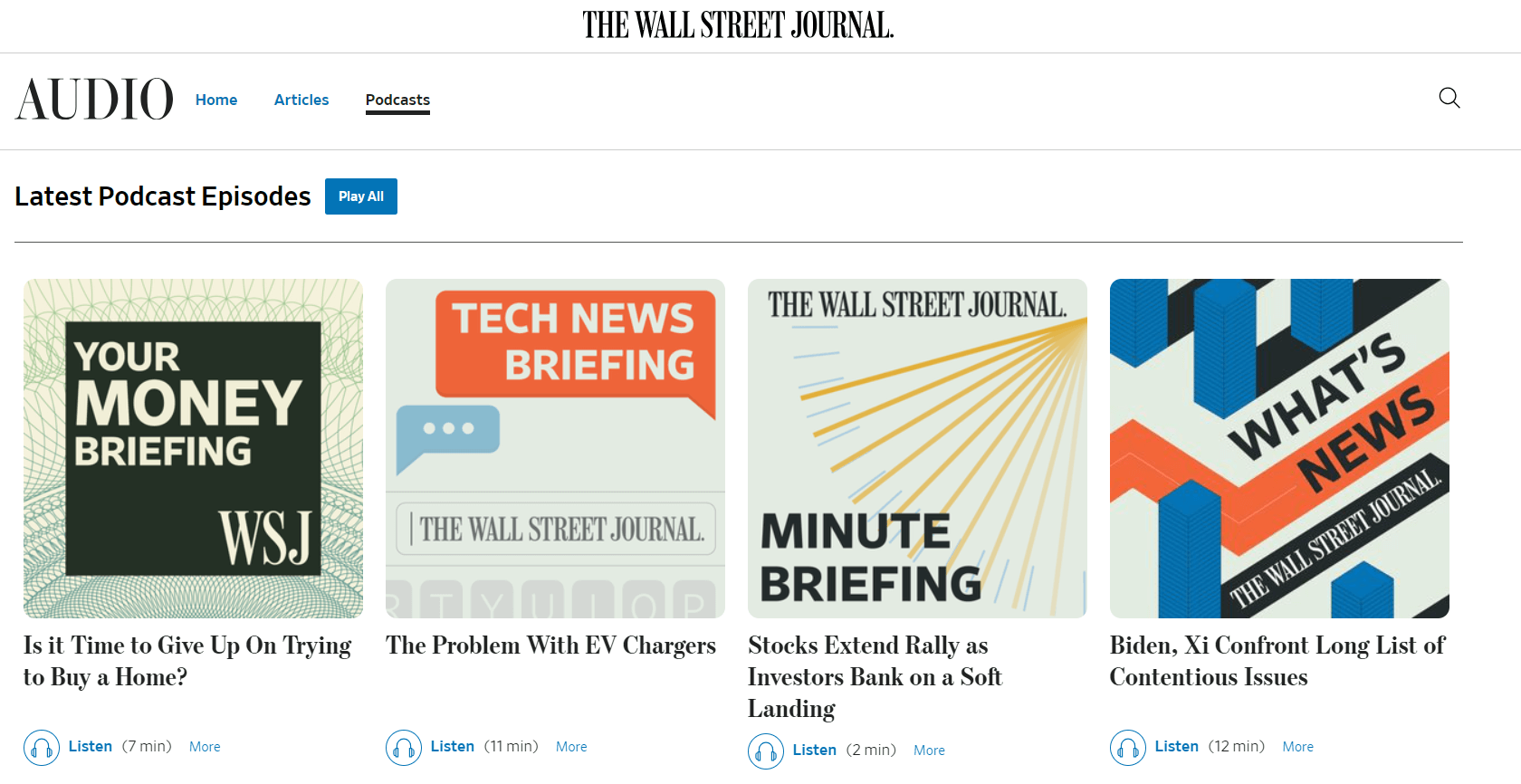Select the Podcasts tab
Screen dimensions: 1521x784
pyautogui.click(x=397, y=100)
